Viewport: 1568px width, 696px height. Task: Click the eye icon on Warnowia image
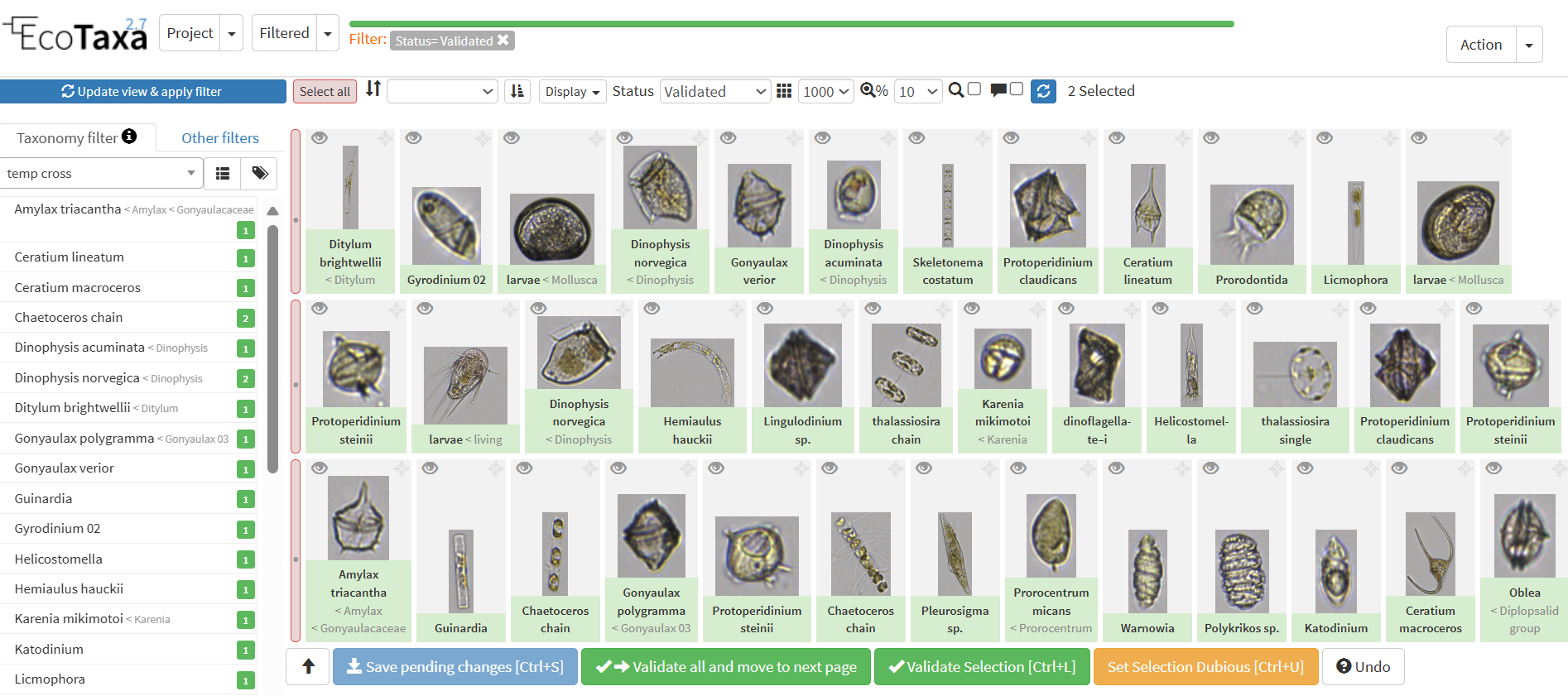tap(1116, 468)
